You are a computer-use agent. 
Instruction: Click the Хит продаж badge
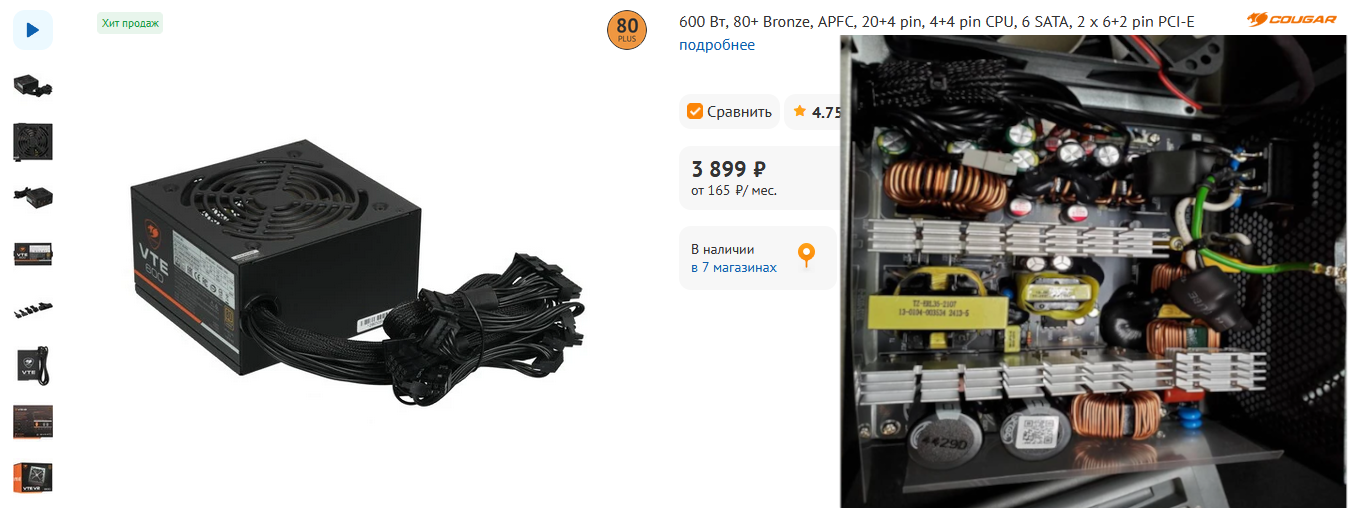[x=130, y=23]
